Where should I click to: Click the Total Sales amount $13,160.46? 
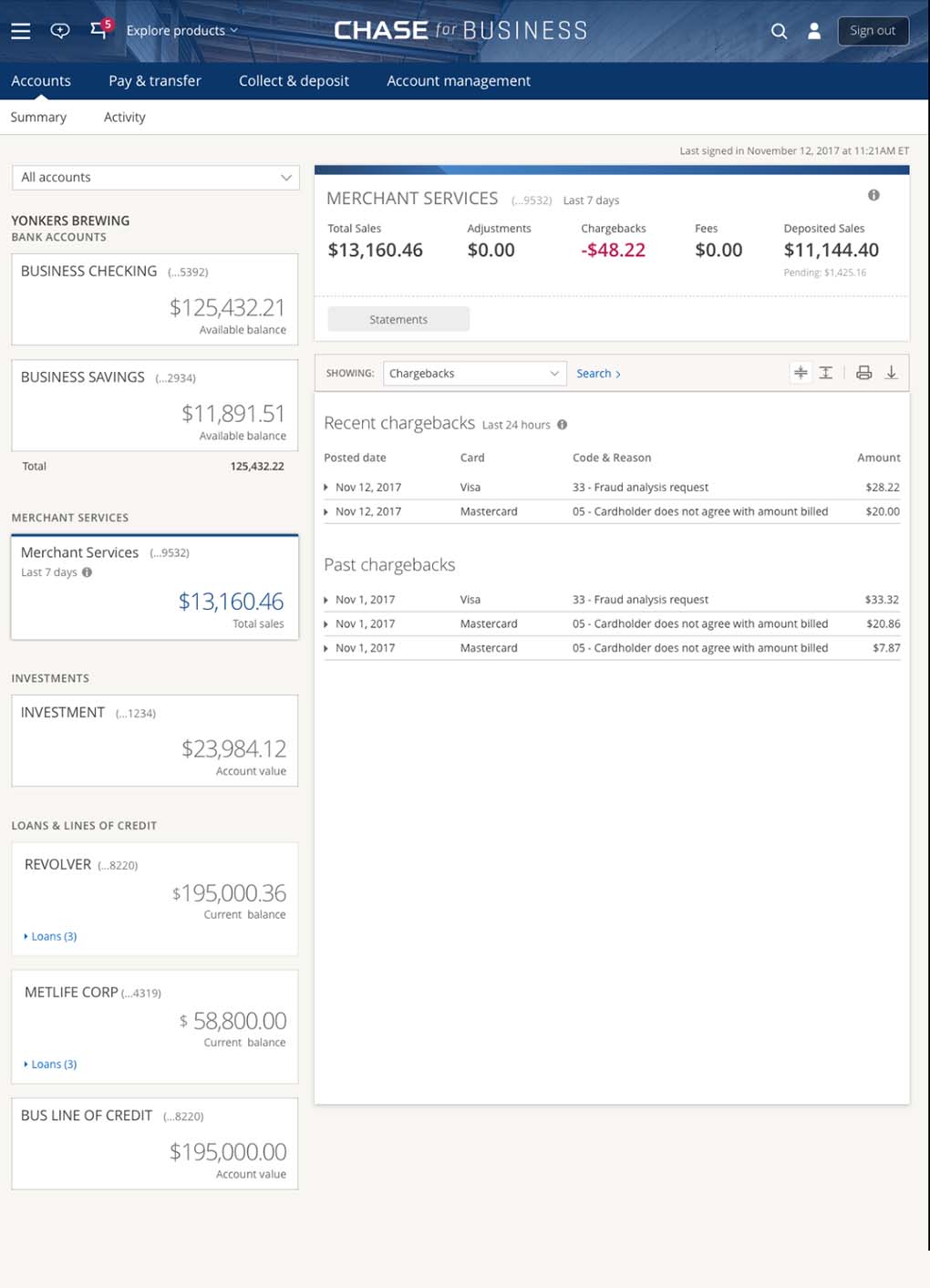coord(375,251)
